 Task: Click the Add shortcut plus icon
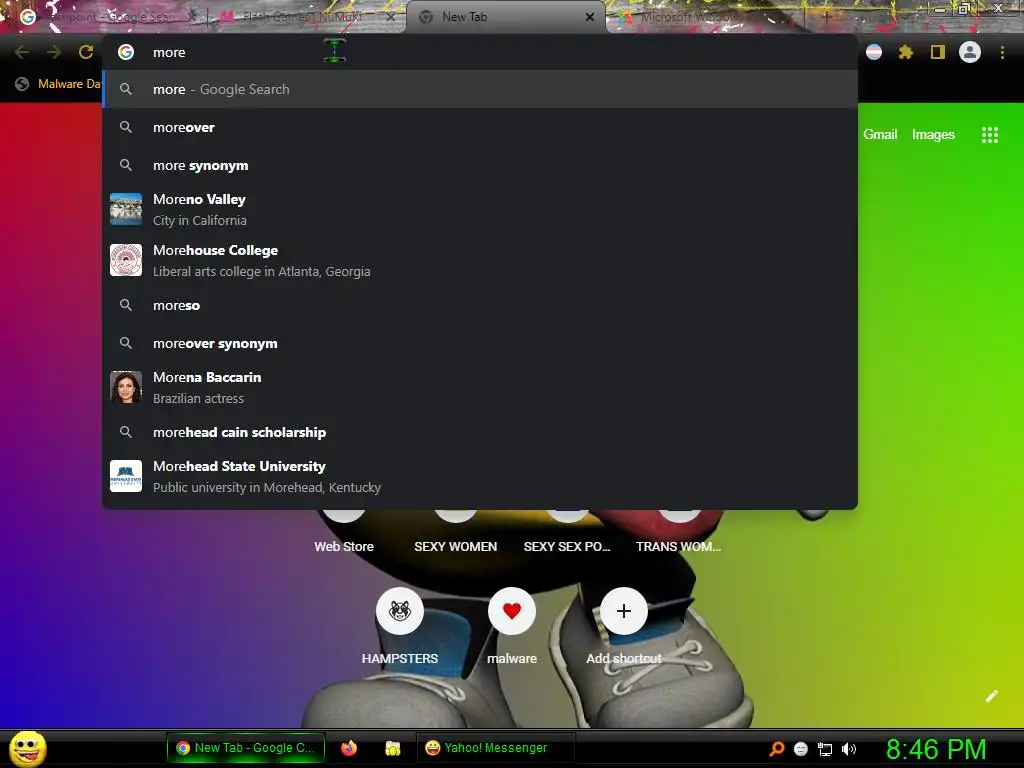coord(624,611)
